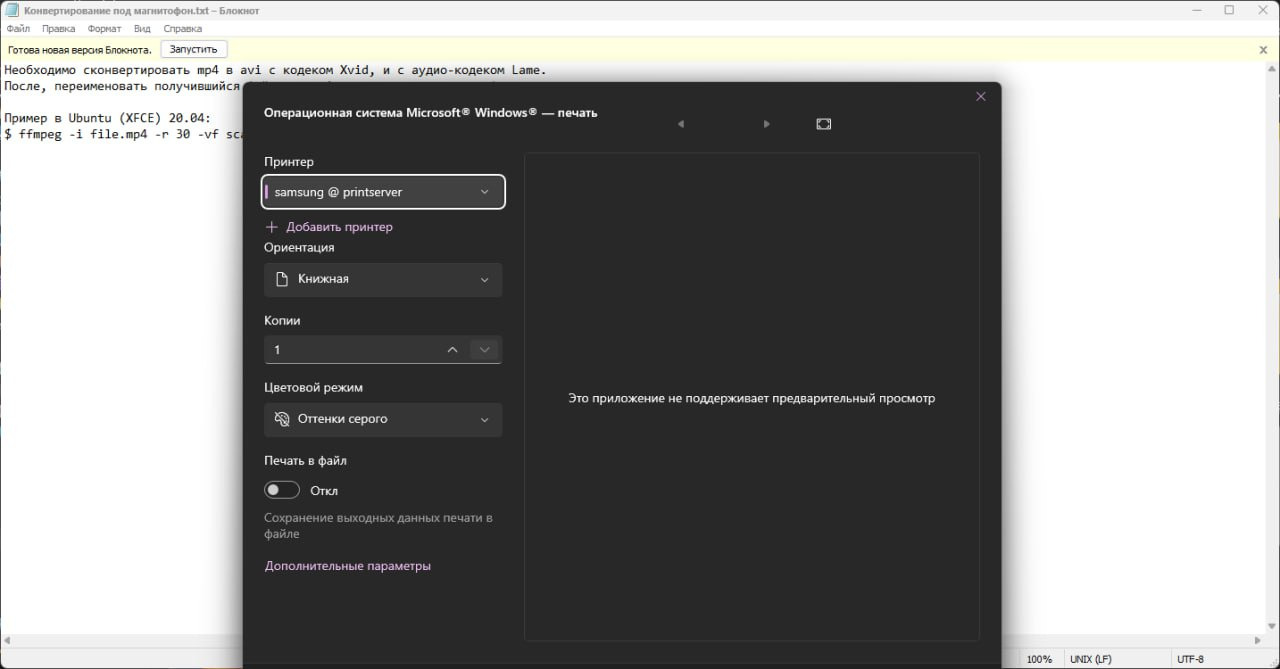Open the Файл menu
Viewport: 1280px width, 669px height.
[x=18, y=29]
